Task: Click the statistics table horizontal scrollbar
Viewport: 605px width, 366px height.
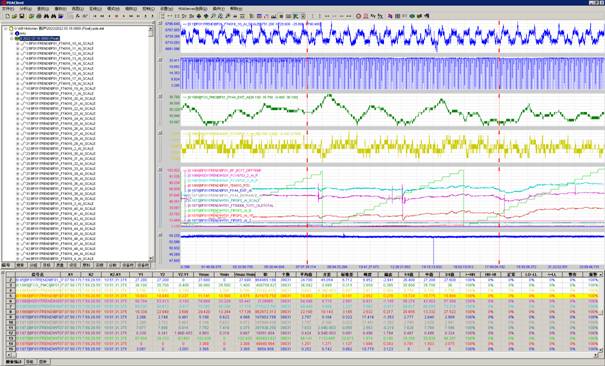Action: [301, 355]
